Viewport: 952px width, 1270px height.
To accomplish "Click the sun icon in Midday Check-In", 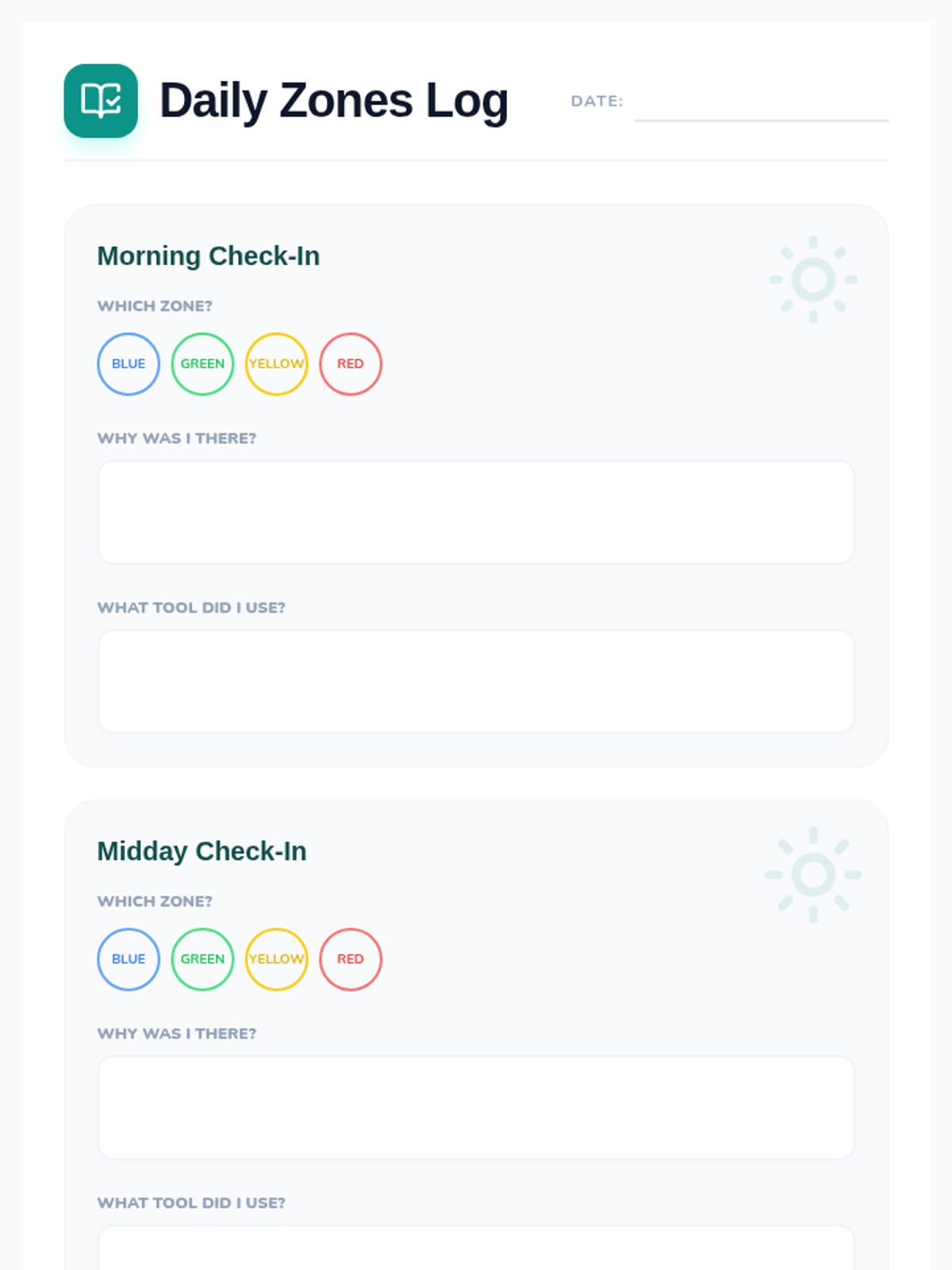I will point(813,875).
